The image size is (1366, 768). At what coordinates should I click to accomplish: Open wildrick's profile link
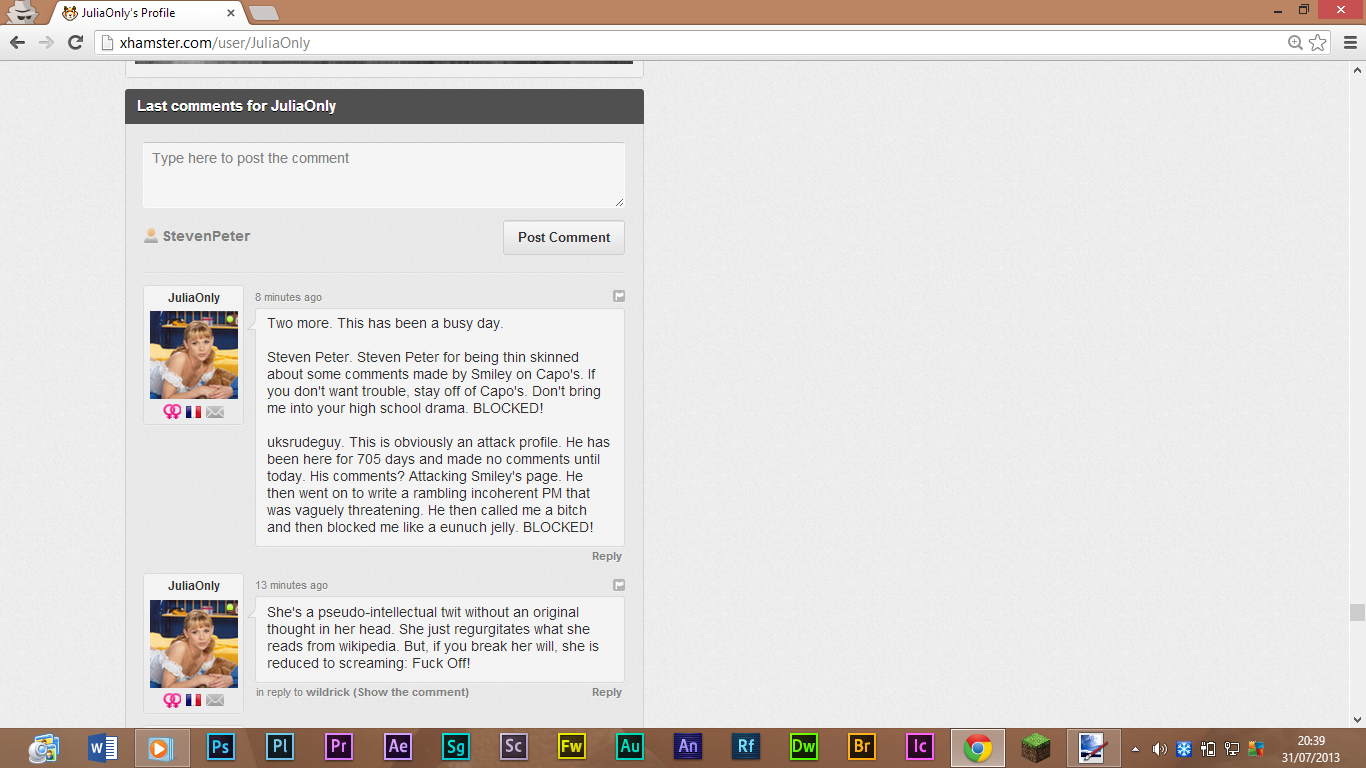328,692
